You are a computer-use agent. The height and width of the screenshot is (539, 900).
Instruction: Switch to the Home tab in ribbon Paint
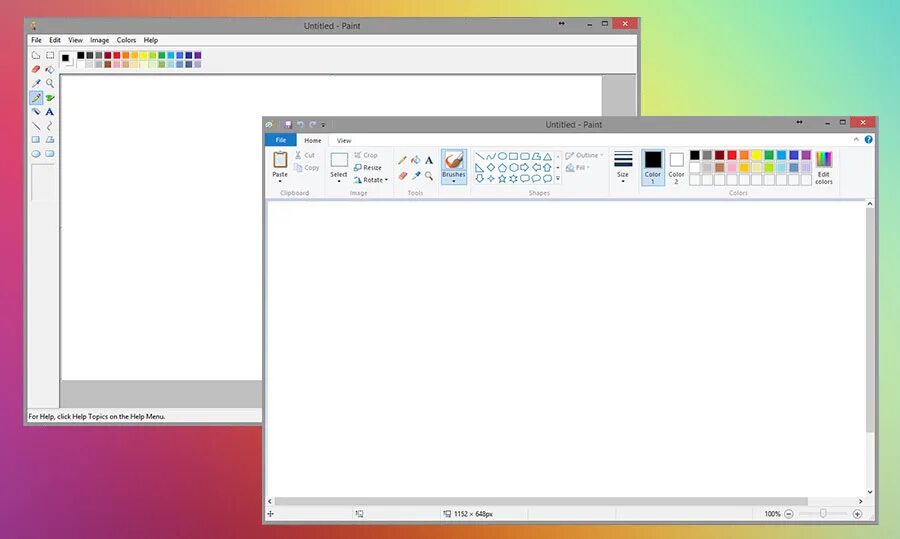pos(313,141)
